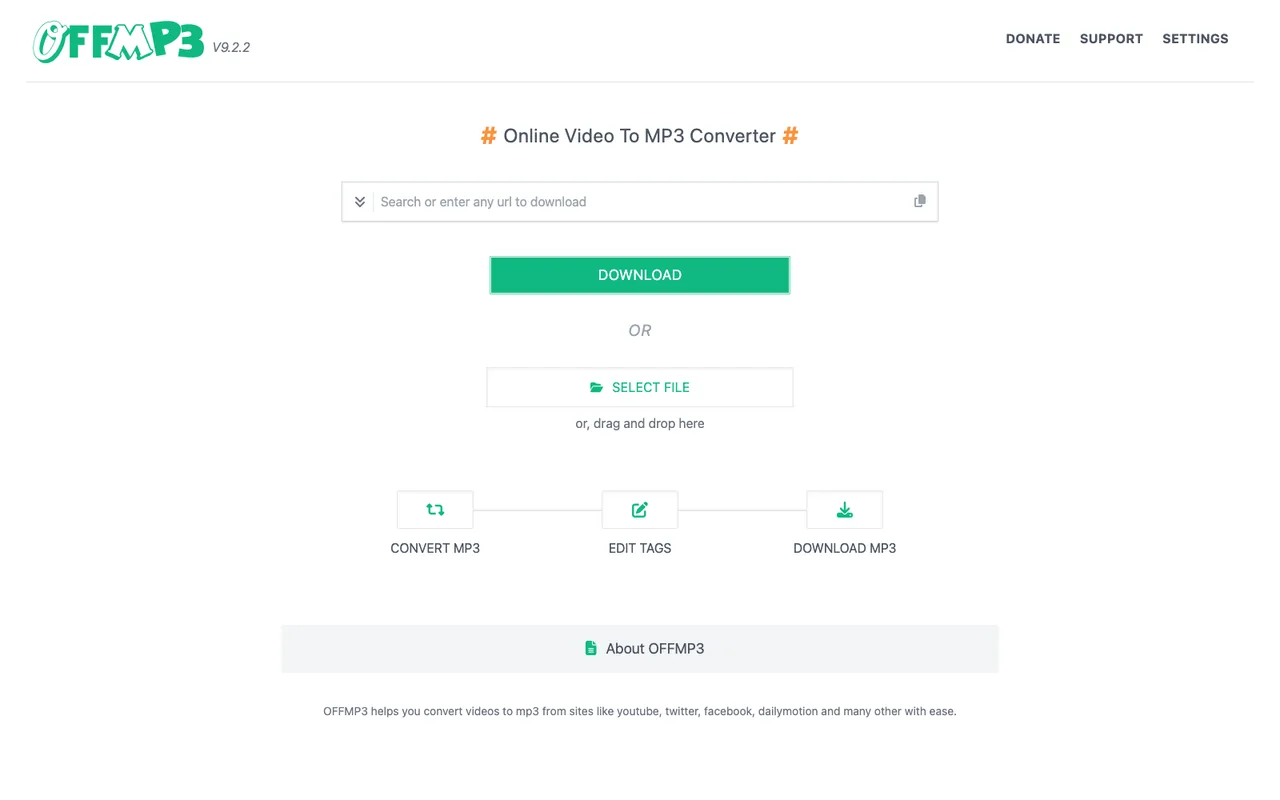Click the Convert MP3 arrows icon
1280x800 pixels.
(435, 509)
